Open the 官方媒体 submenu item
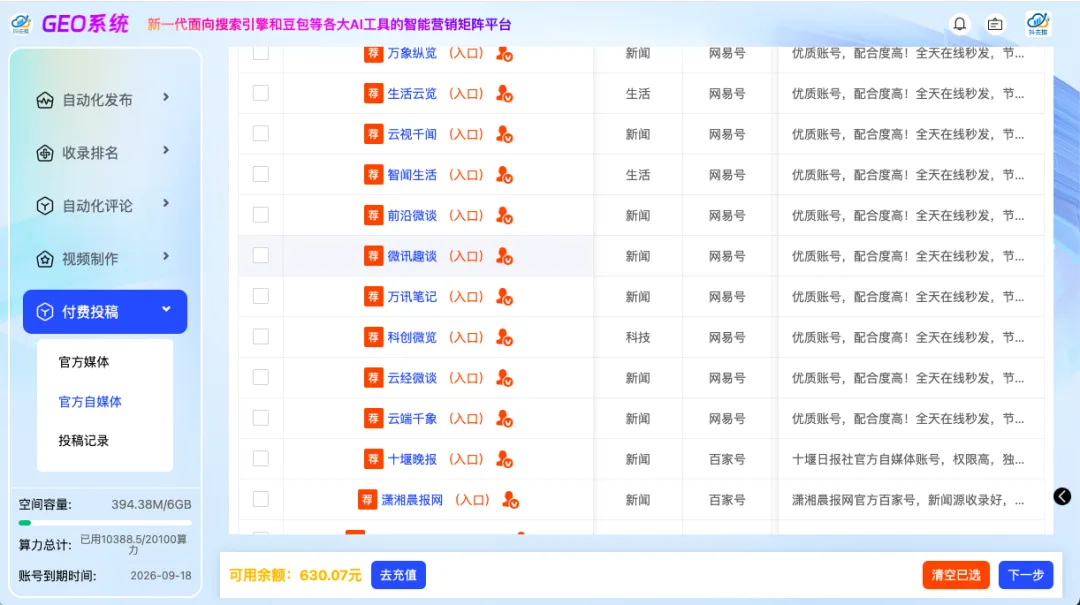This screenshot has height=605, width=1080. pyautogui.click(x=84, y=362)
